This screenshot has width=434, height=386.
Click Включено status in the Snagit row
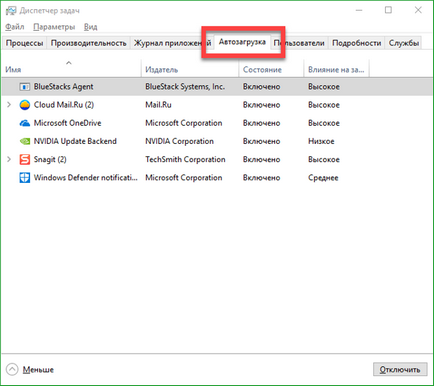(261, 159)
